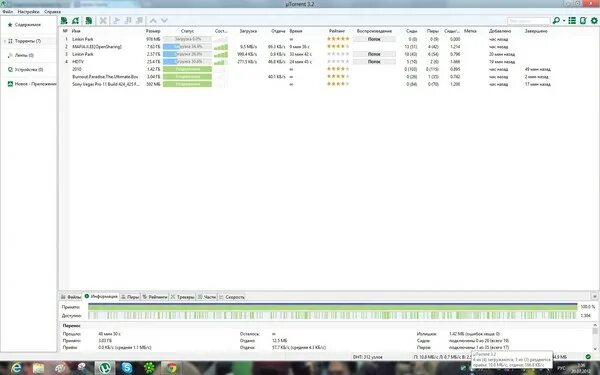
Task: Open Google Chrome from the taskbar
Action: pyautogui.click(x=171, y=368)
